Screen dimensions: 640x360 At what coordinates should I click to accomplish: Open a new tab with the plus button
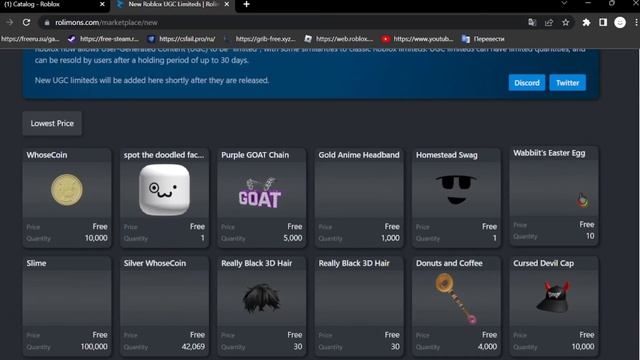tap(246, 4)
